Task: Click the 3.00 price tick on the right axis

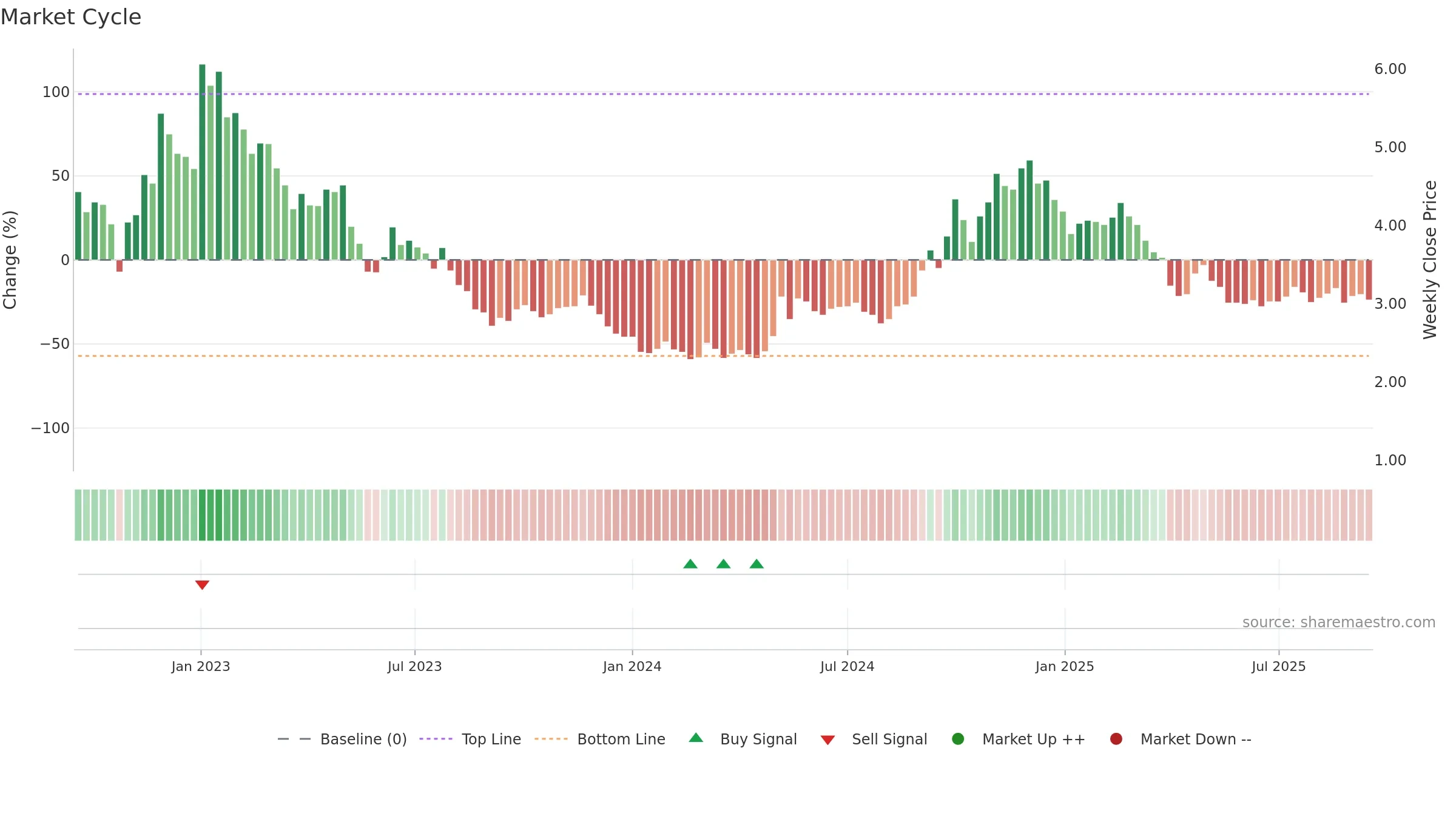Action: [1390, 304]
